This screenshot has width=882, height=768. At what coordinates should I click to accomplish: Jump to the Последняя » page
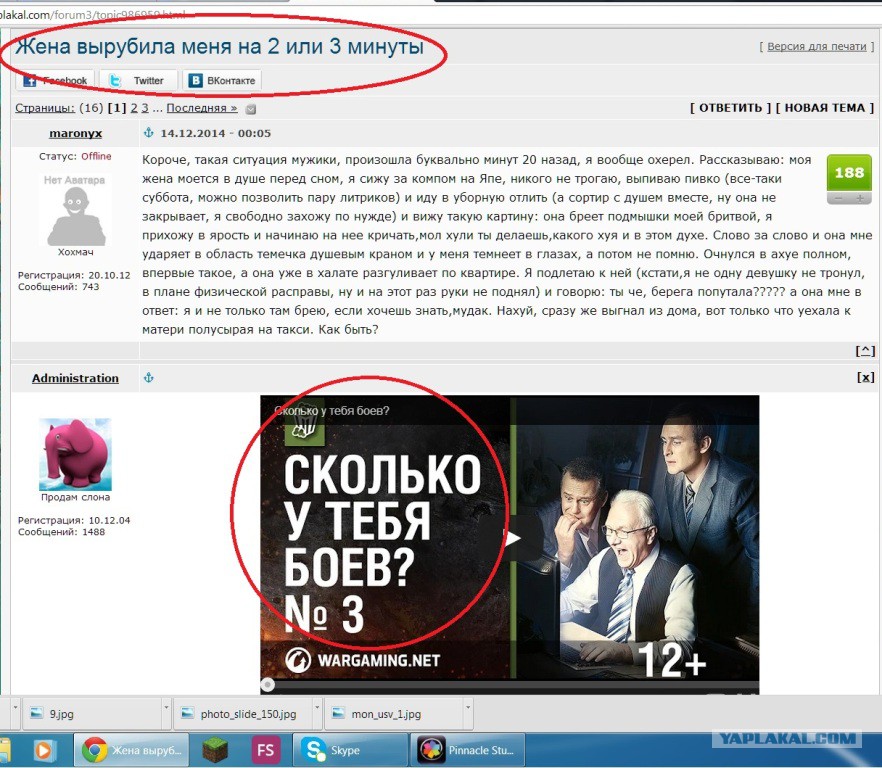[202, 108]
